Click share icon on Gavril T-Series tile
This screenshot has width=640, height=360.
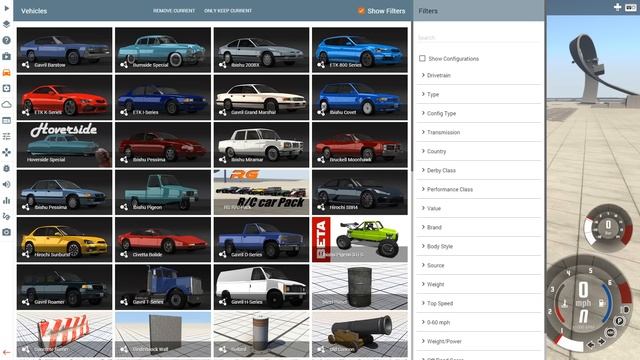click(x=124, y=302)
